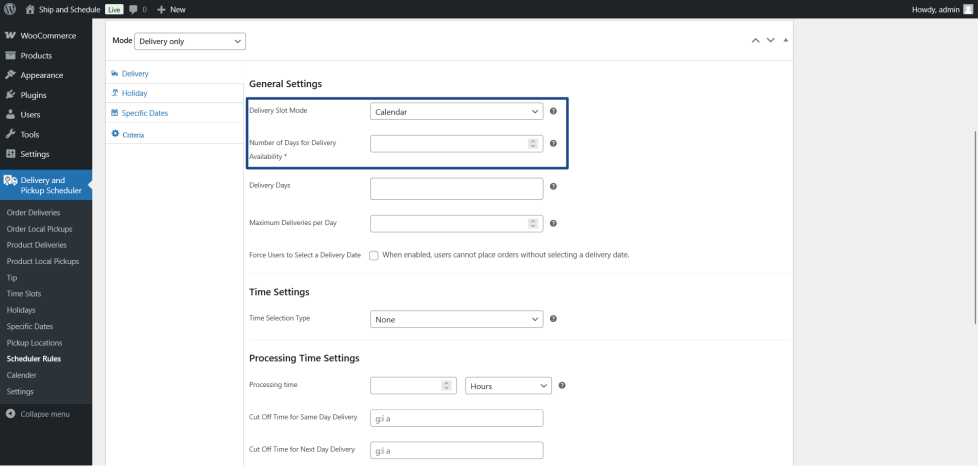The height and width of the screenshot is (466, 978).
Task: Click help icon beside Delivery Days field
Action: click(553, 186)
